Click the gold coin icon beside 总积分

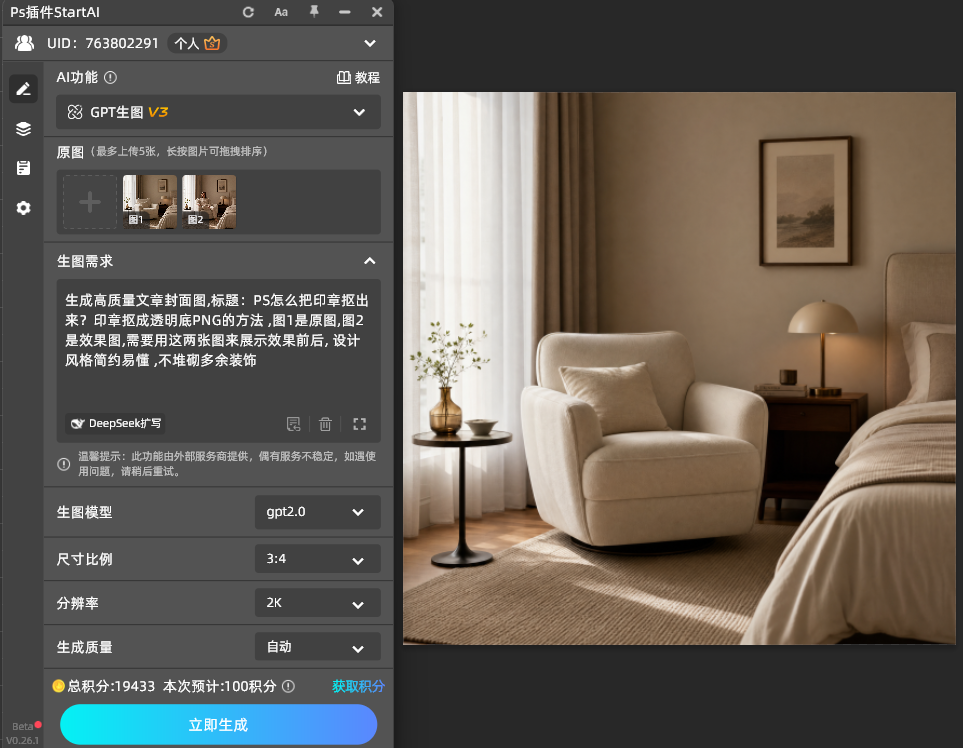pos(58,686)
